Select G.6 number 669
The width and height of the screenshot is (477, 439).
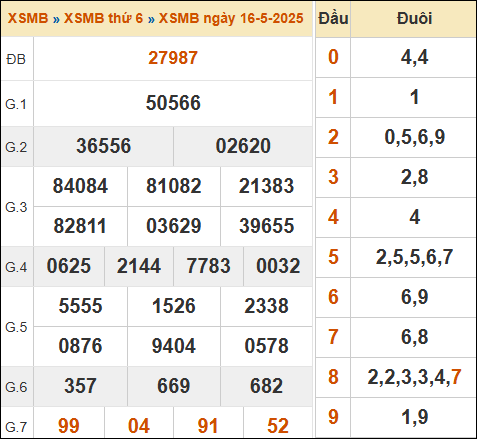point(174,386)
